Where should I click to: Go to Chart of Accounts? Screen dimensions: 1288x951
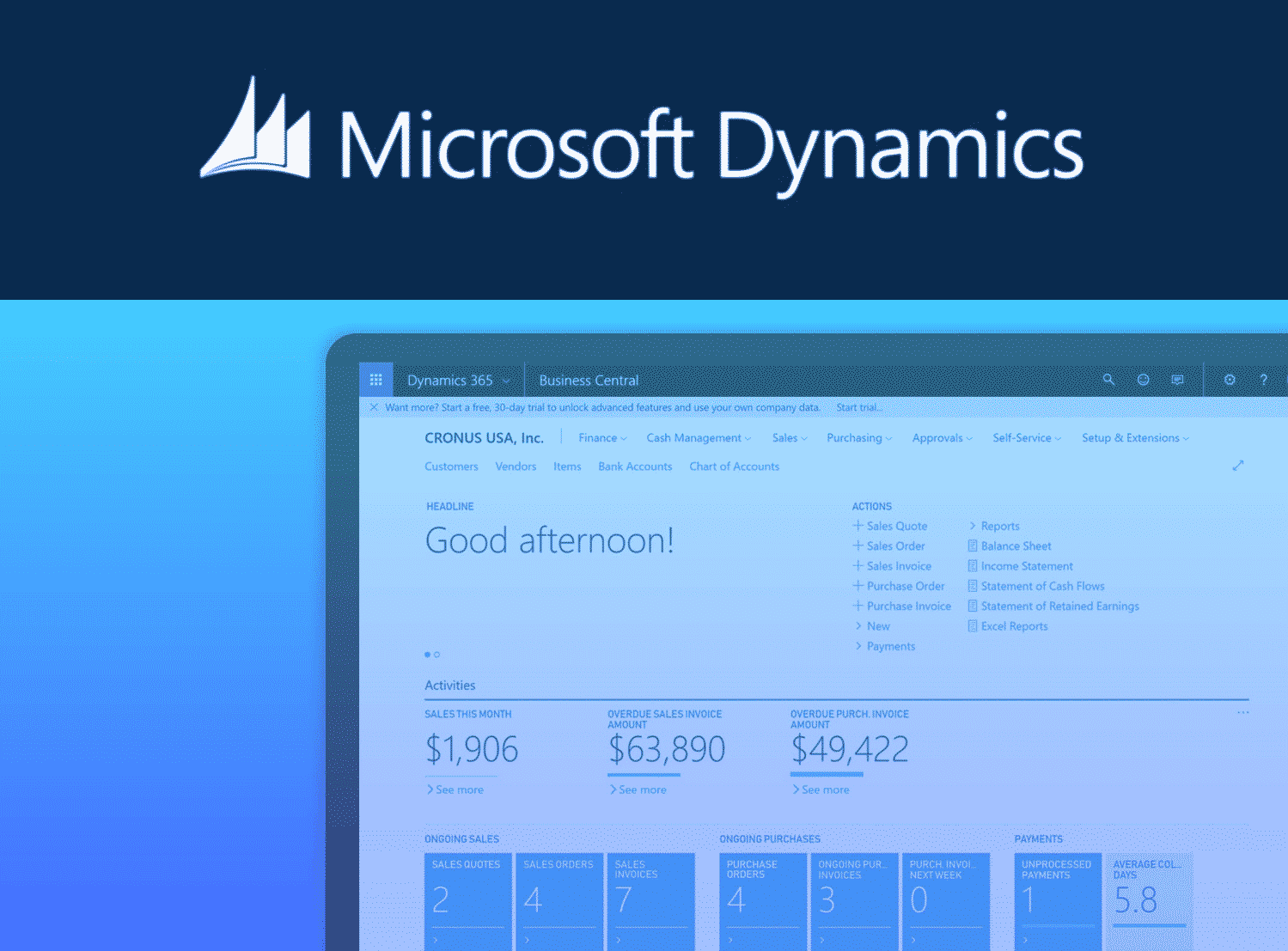click(x=735, y=466)
